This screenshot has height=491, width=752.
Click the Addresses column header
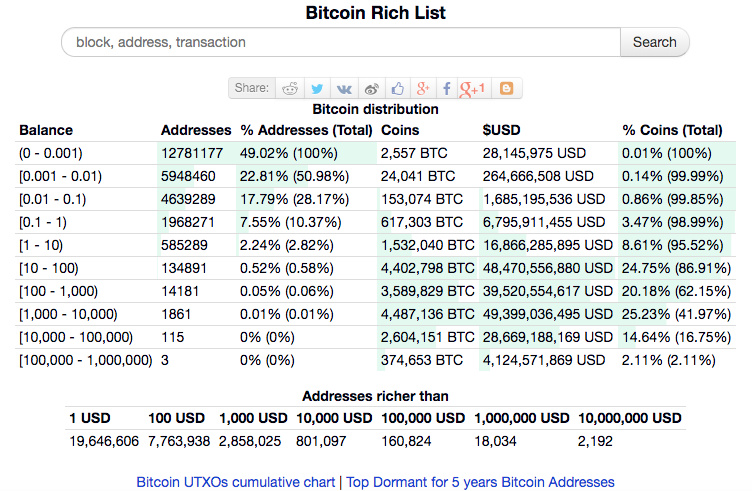[195, 130]
